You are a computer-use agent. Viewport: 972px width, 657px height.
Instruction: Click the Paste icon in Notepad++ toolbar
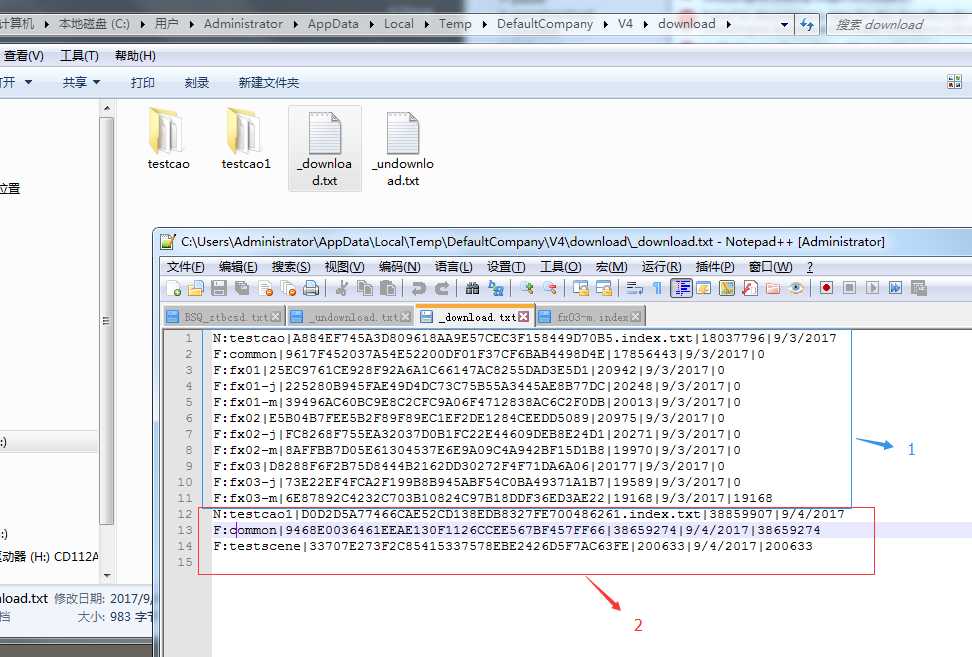point(388,288)
